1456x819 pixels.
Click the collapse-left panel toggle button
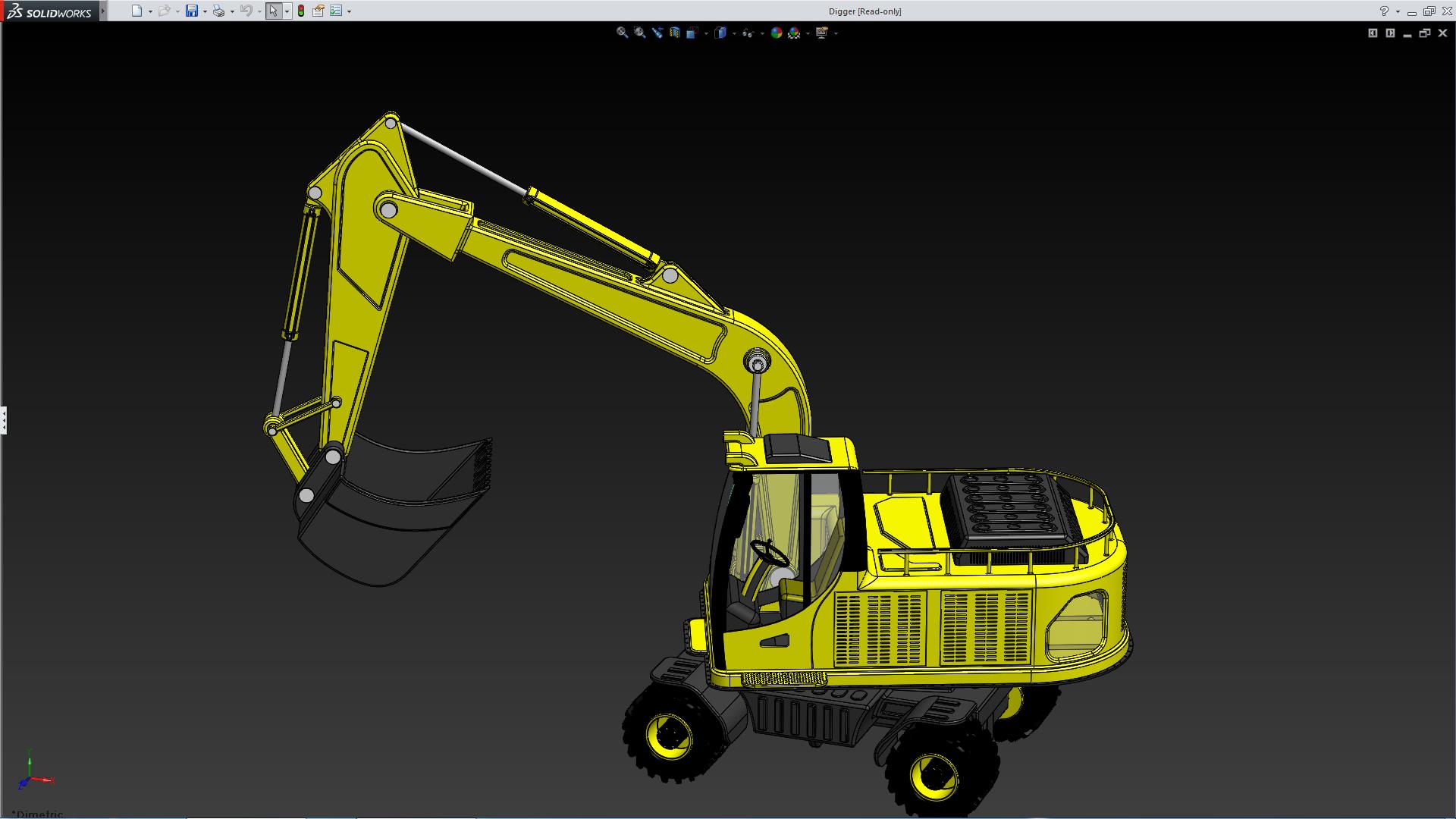point(1373,33)
